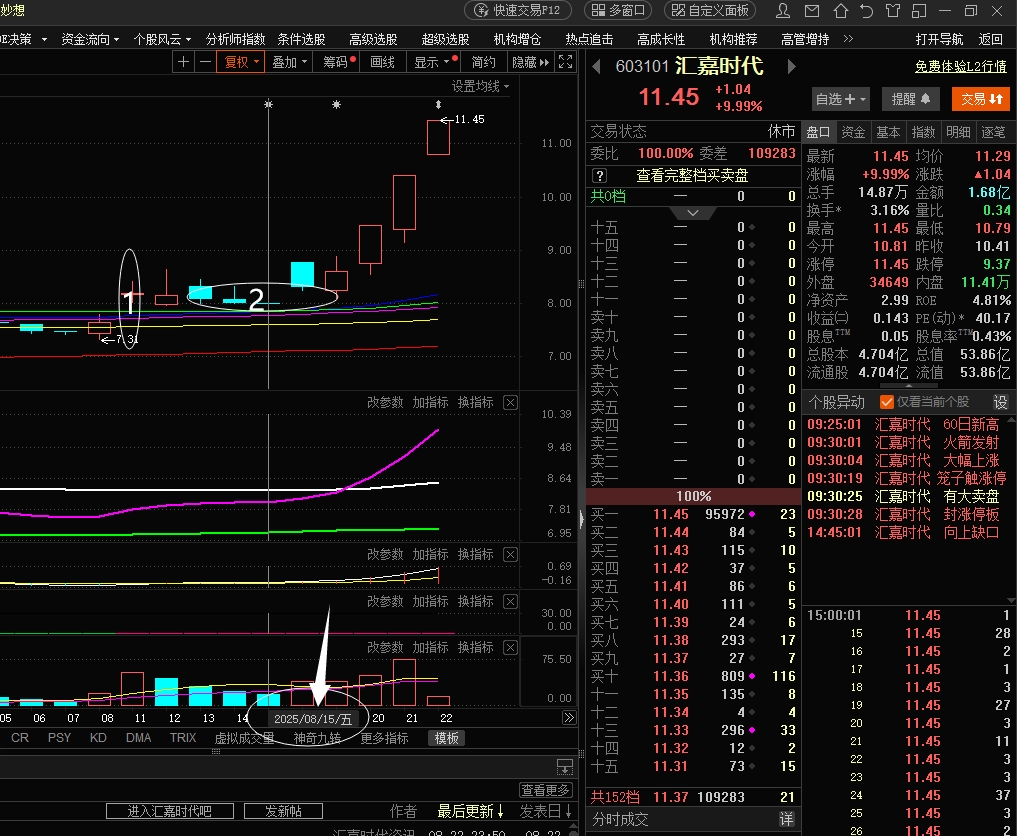Open 分析师指数 menu item
1017x836 pixels.
tap(235, 40)
